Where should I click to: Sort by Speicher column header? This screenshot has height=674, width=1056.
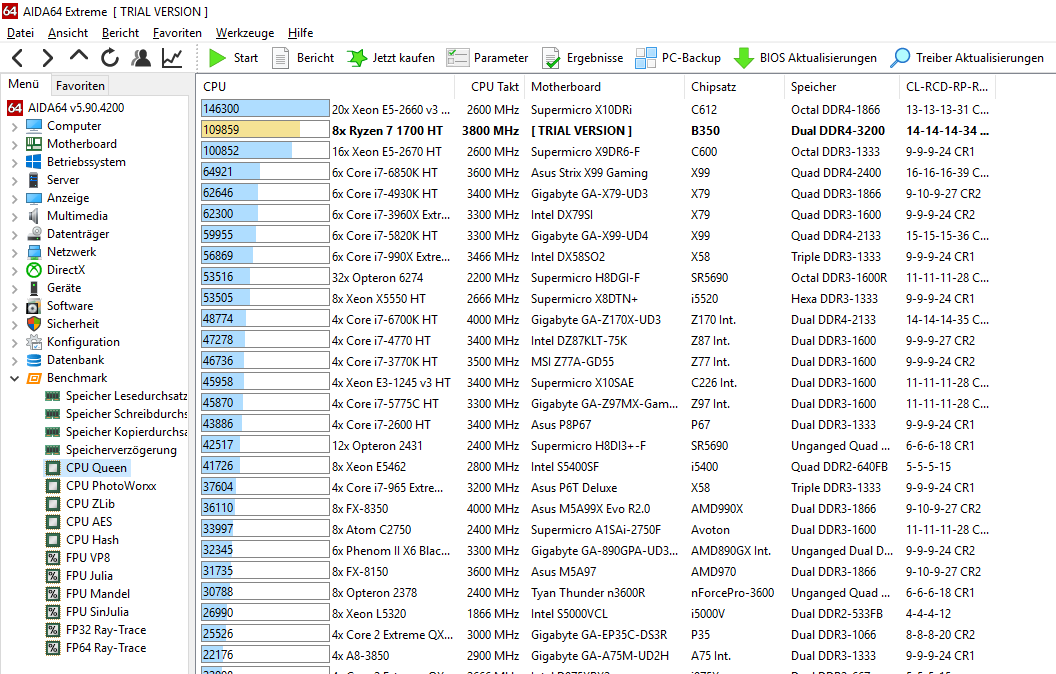pos(842,87)
